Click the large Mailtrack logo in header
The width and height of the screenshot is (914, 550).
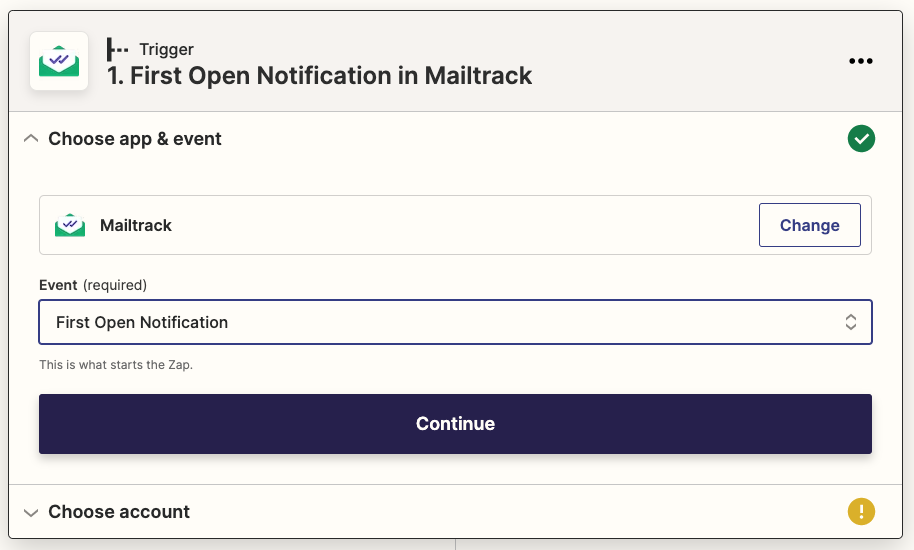[x=59, y=61]
